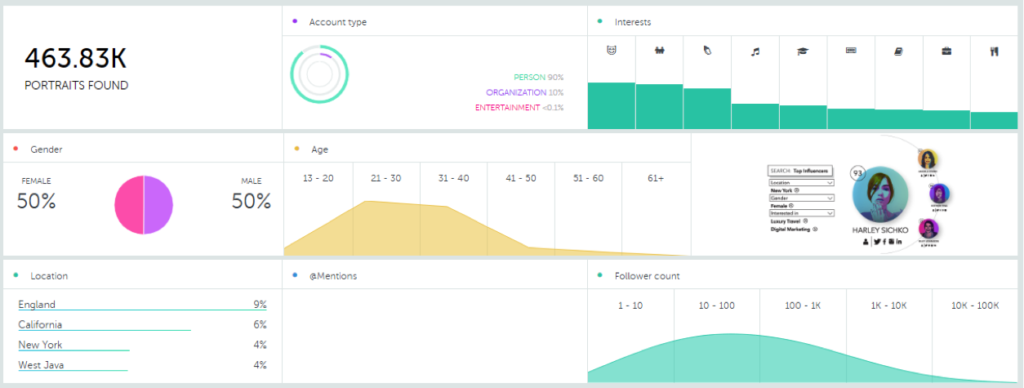
Task: Click the fork and knife interest icon
Action: (994, 52)
